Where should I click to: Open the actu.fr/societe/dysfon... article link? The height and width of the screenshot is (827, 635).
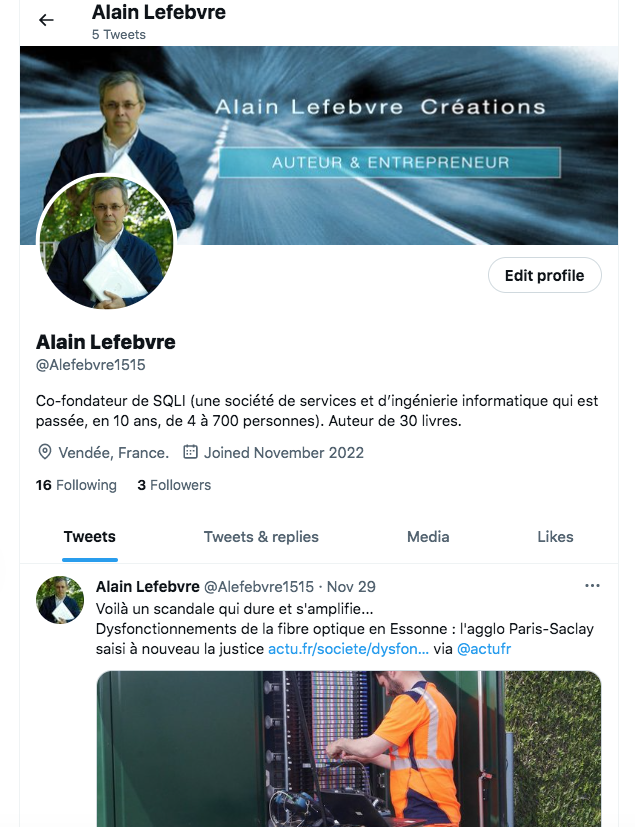click(x=348, y=649)
